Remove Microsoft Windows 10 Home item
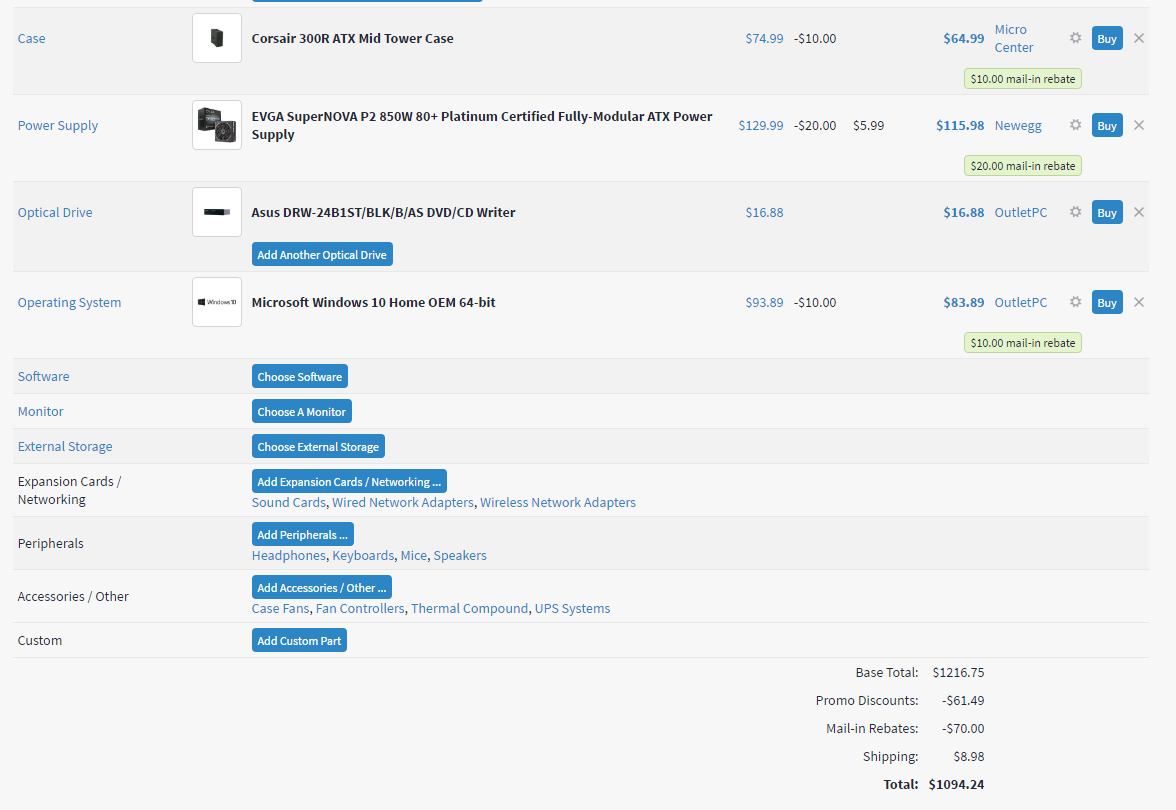1176x810 pixels. point(1138,302)
